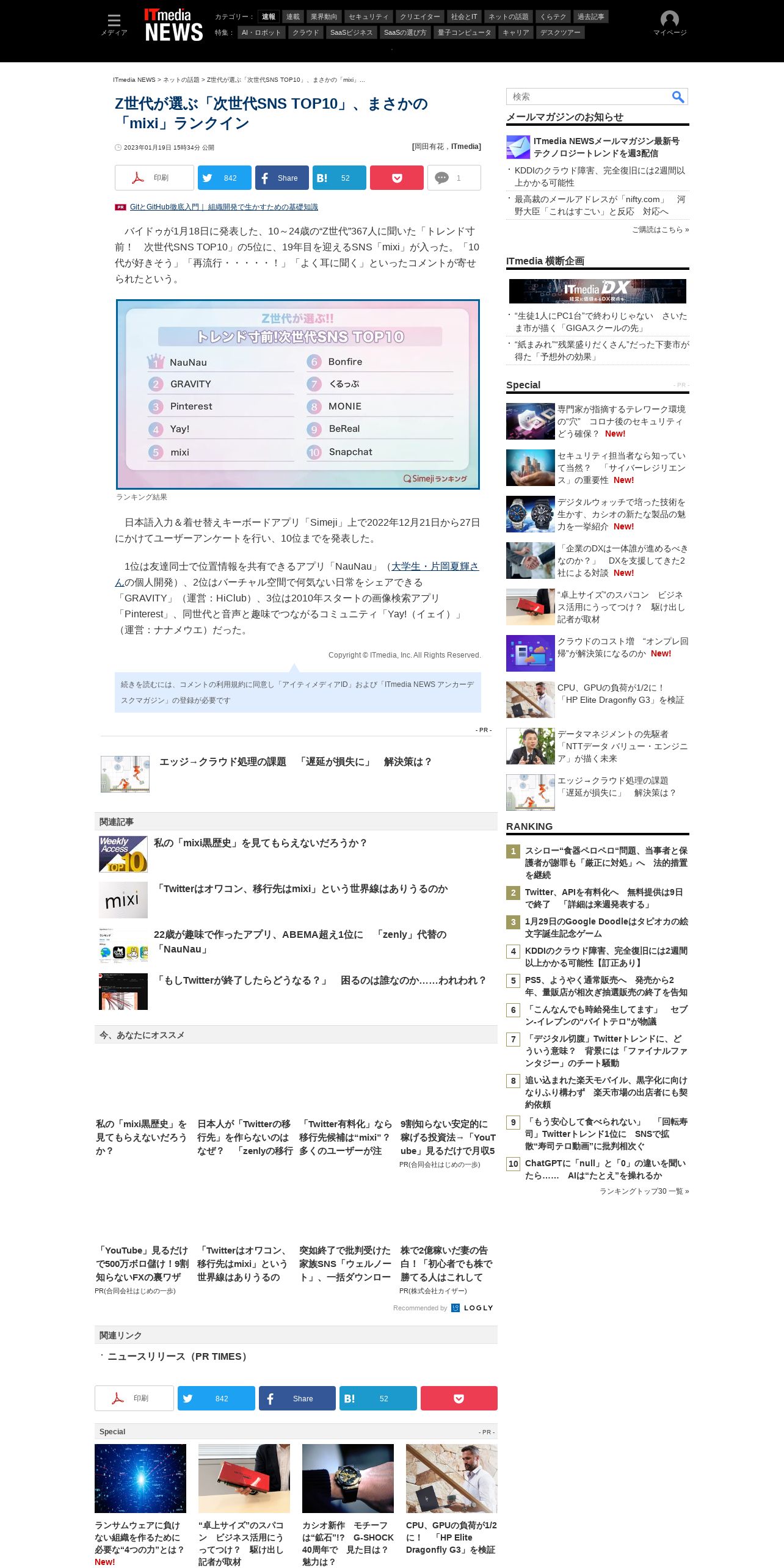Share on Twitter via top 842 button
The image size is (784, 1568).
(x=224, y=178)
